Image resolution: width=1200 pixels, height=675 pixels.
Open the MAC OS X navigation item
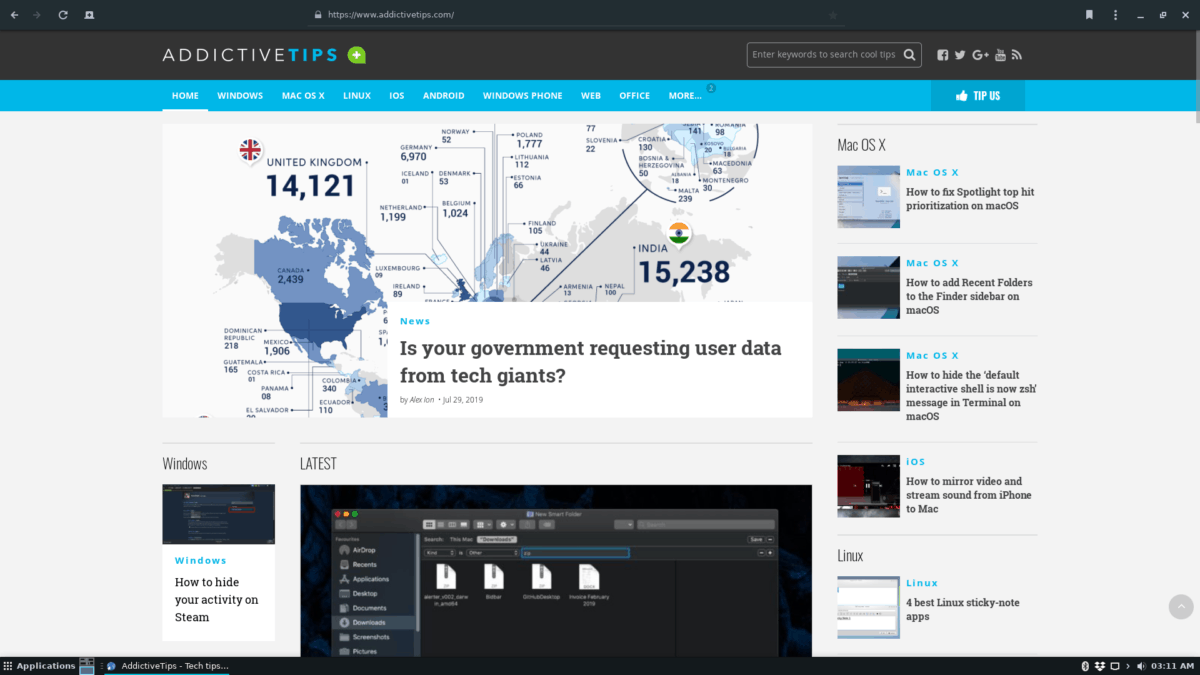click(303, 96)
